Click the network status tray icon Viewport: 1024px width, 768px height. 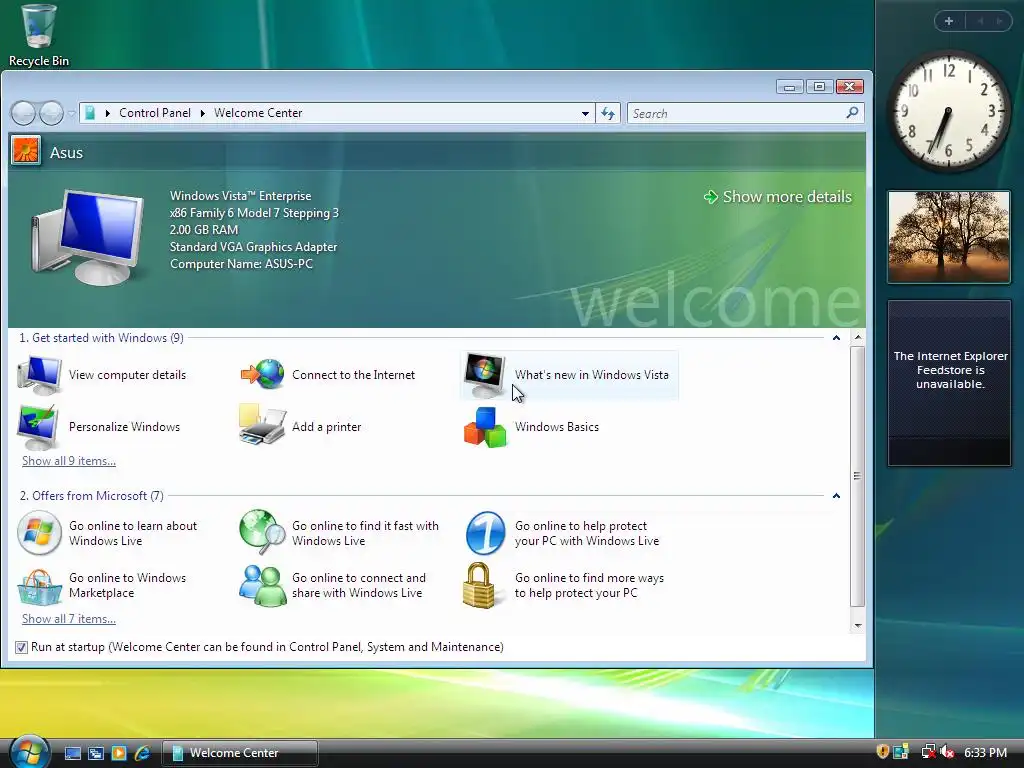click(927, 752)
